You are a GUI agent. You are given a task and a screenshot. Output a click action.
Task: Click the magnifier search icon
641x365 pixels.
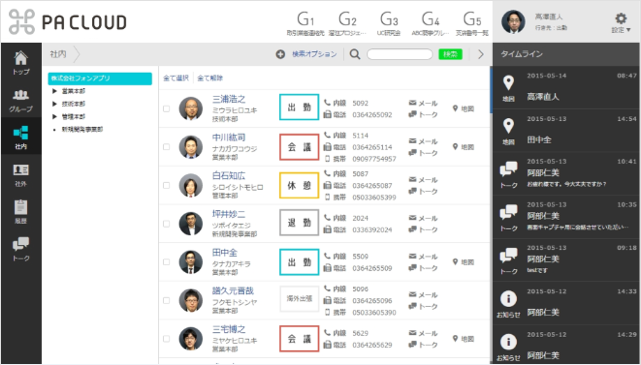(355, 54)
